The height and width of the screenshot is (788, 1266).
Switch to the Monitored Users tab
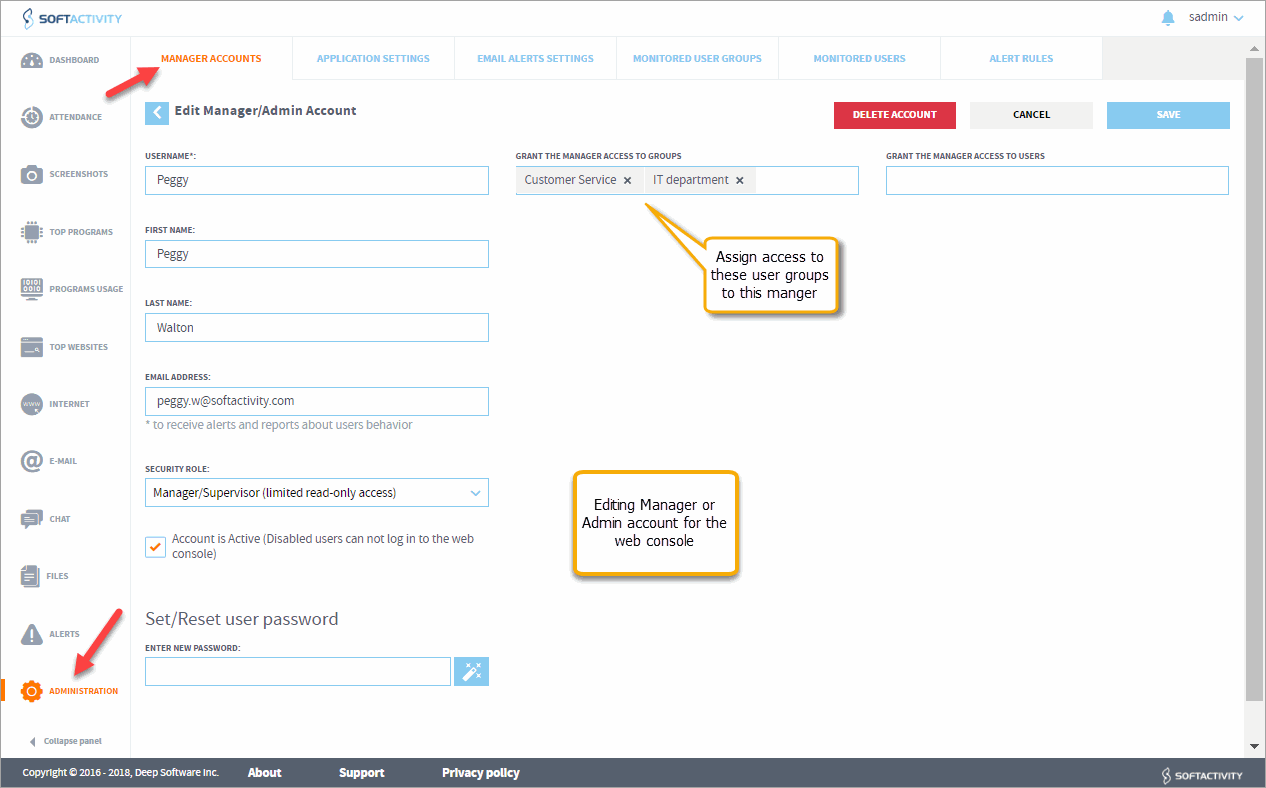pyautogui.click(x=859, y=59)
